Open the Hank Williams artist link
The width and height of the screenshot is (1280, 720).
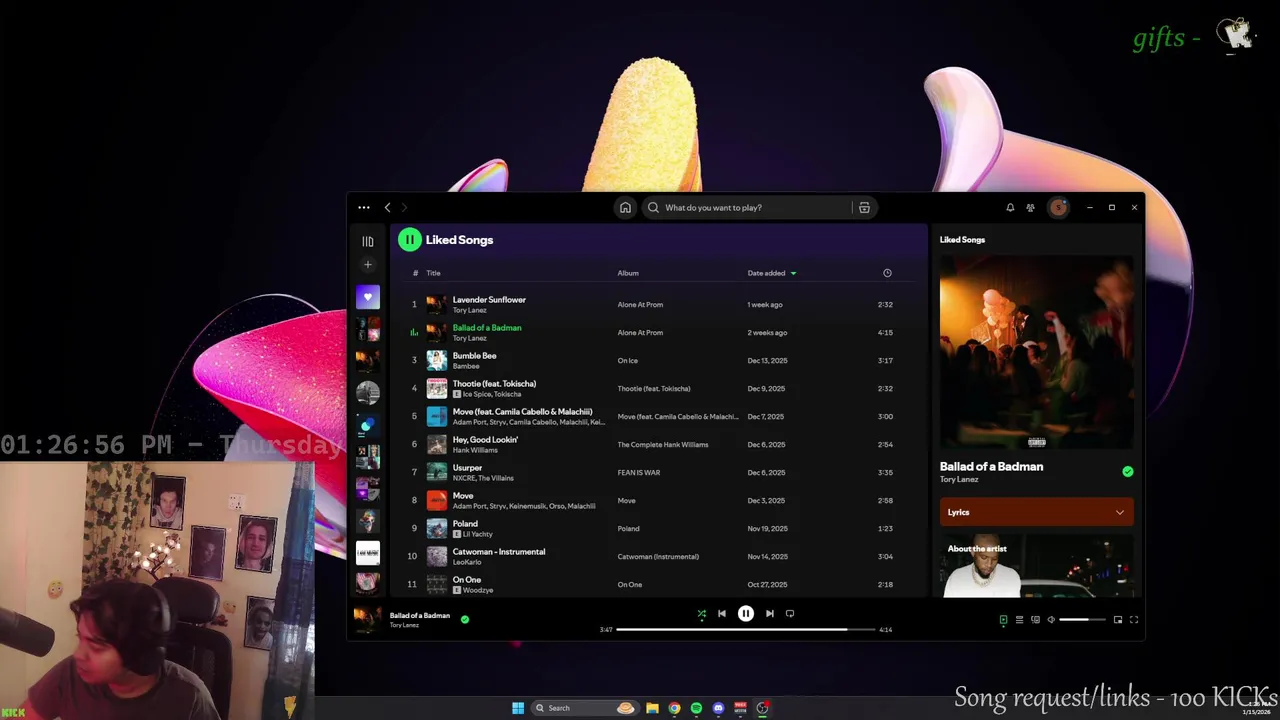(x=475, y=450)
